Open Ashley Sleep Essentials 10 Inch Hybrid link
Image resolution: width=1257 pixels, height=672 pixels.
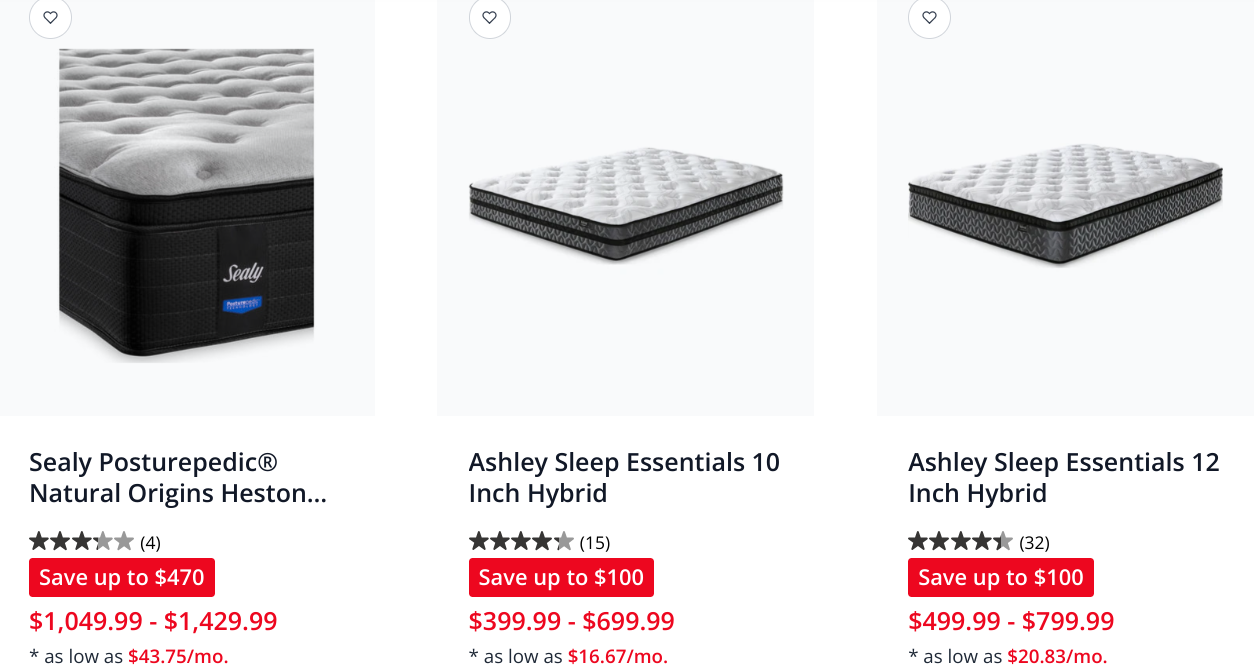click(624, 478)
